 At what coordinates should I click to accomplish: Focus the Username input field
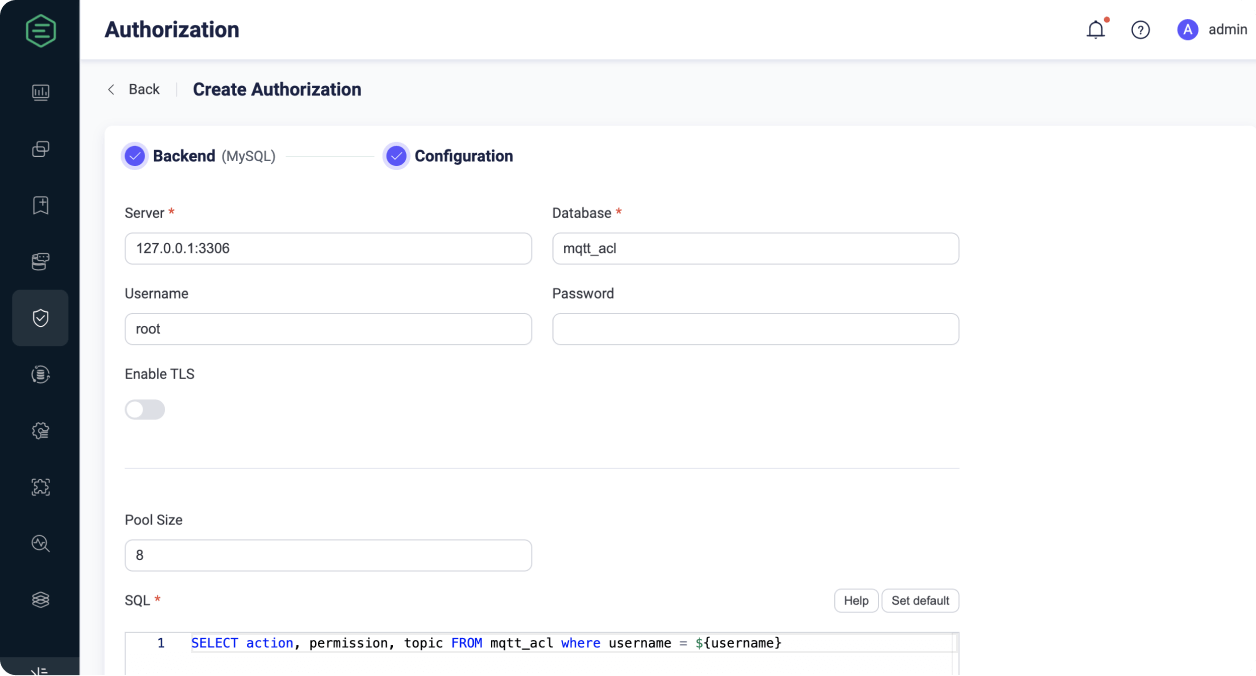tap(328, 329)
